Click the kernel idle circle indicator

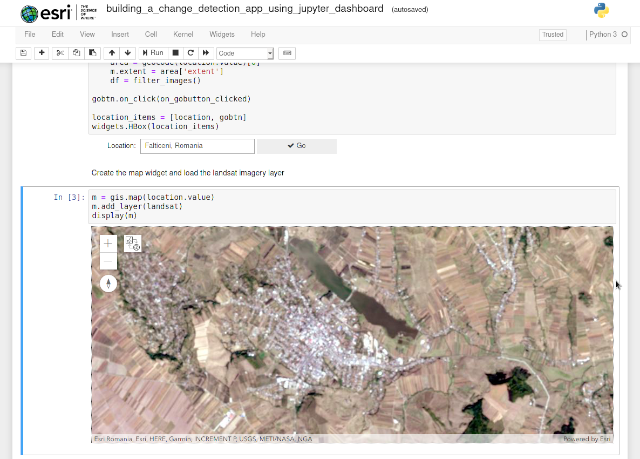(x=624, y=35)
